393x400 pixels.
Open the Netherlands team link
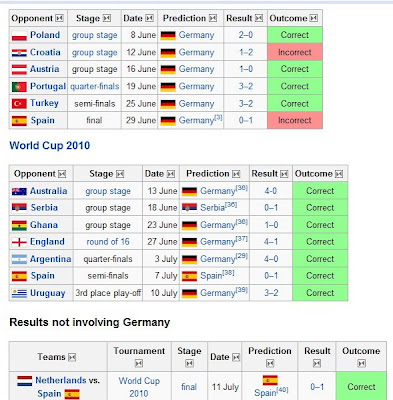(x=61, y=380)
